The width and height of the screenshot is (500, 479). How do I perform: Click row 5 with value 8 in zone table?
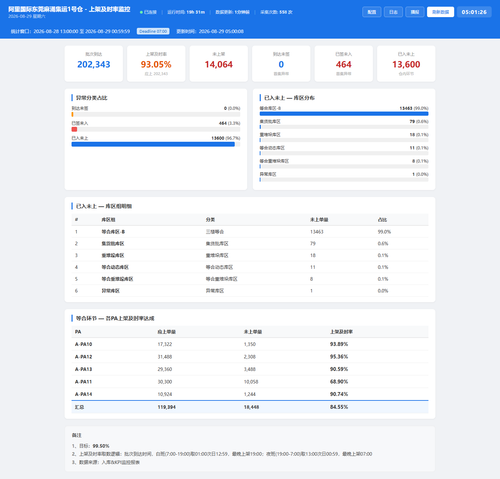(250, 279)
